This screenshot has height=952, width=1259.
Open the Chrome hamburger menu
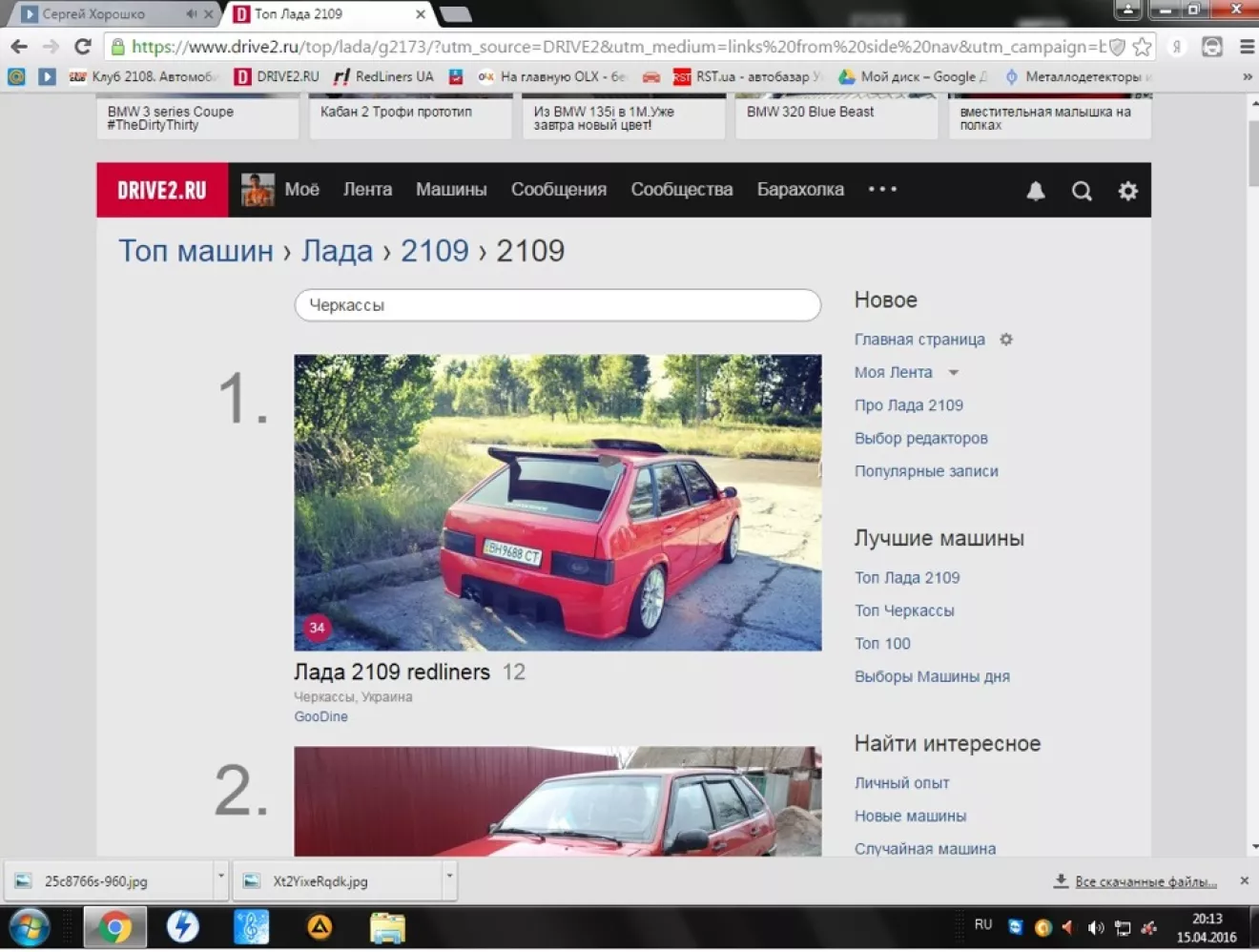coord(1247,46)
